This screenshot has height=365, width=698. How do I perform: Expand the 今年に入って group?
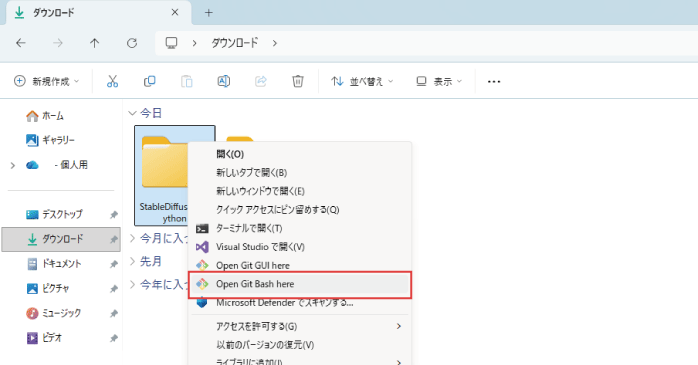tap(132, 284)
